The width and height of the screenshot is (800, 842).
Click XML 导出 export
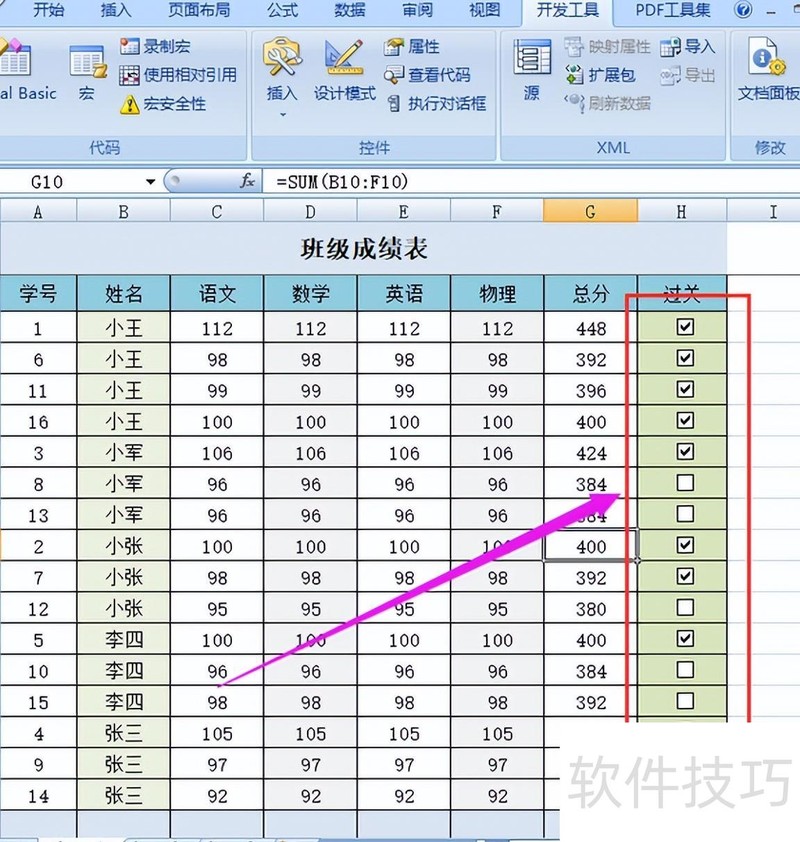[x=687, y=76]
